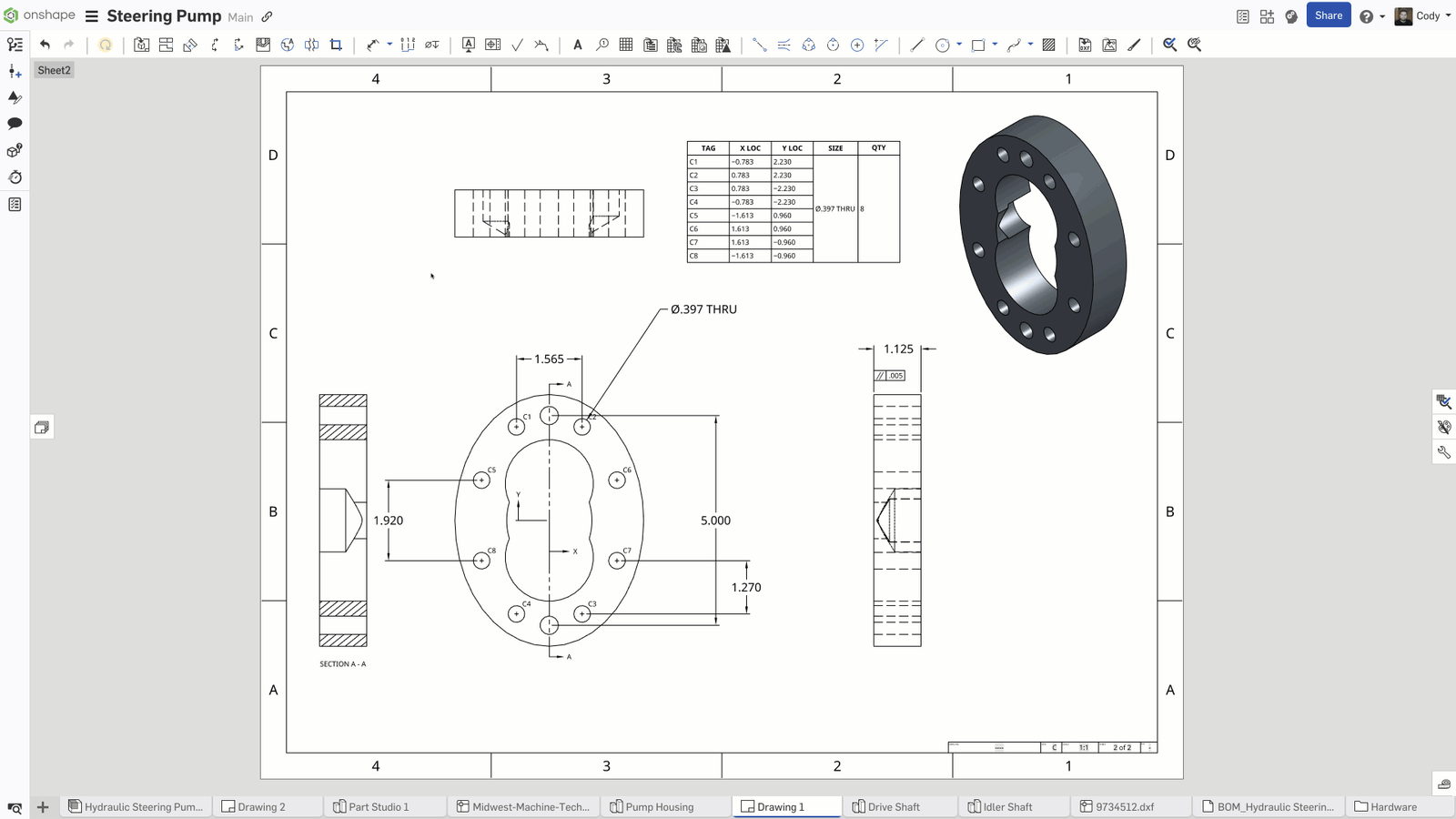The height and width of the screenshot is (819, 1456).
Task: Choose the Note text tool
Action: pyautogui.click(x=577, y=45)
